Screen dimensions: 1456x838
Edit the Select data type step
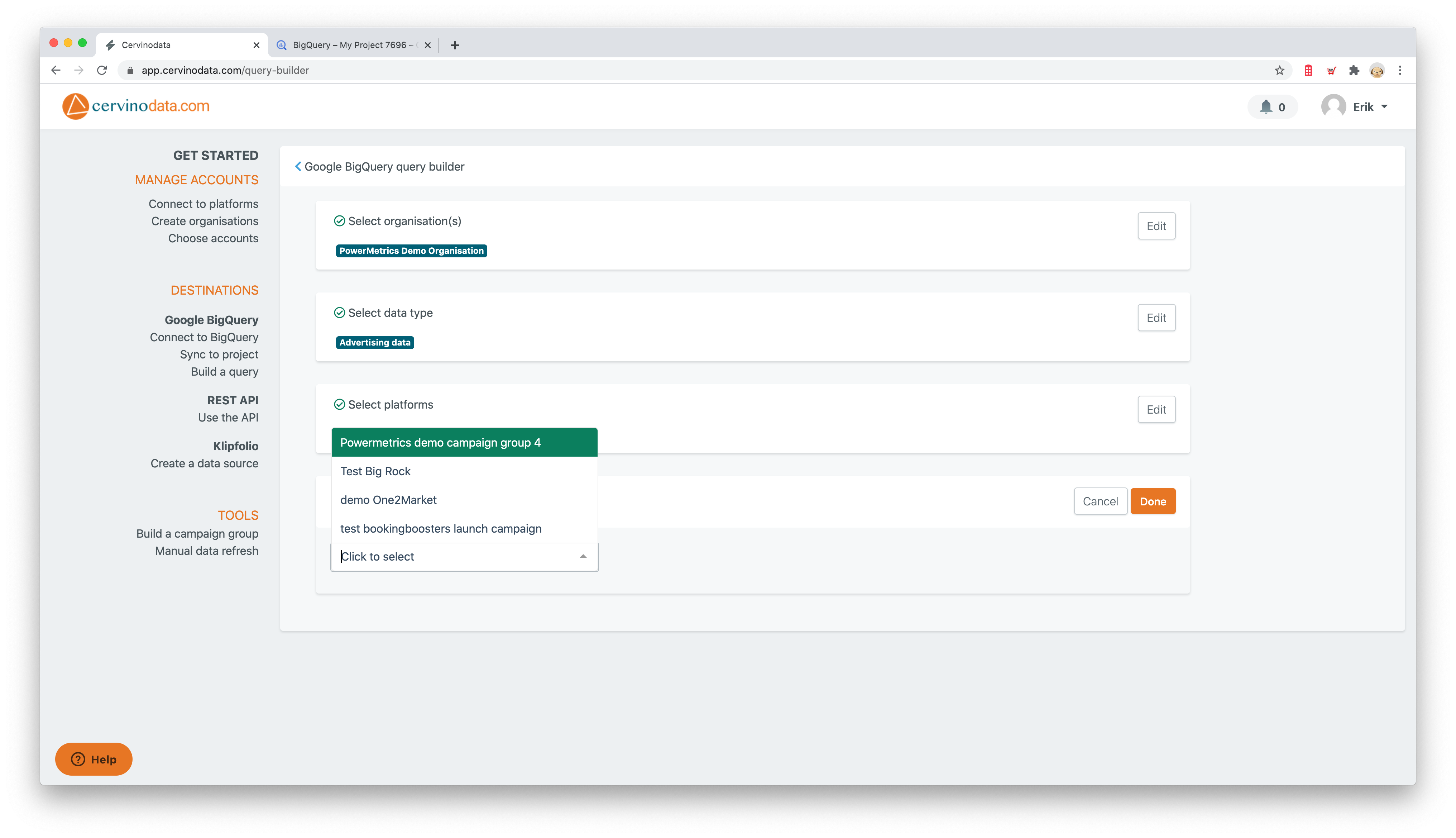click(1156, 318)
